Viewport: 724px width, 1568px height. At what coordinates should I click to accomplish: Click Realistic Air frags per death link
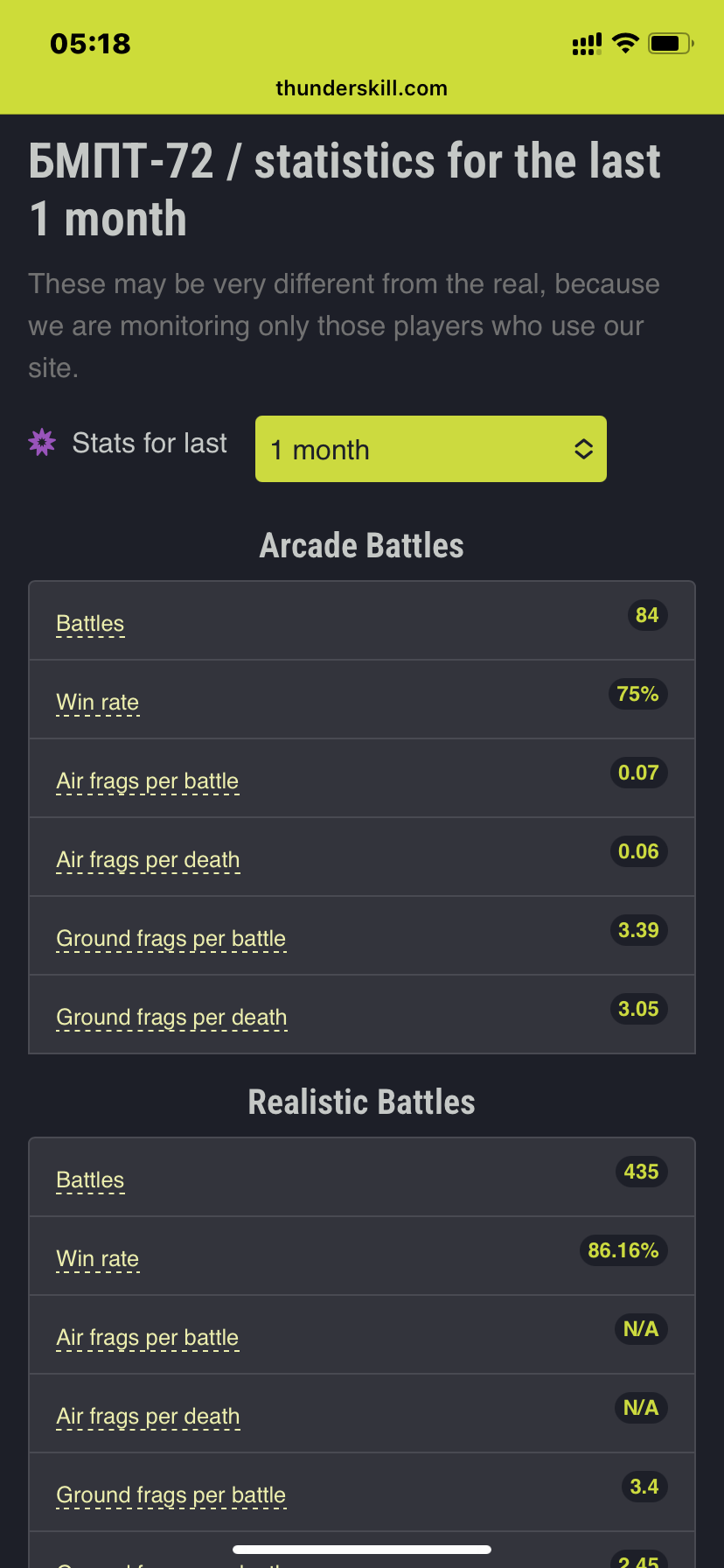(148, 1417)
